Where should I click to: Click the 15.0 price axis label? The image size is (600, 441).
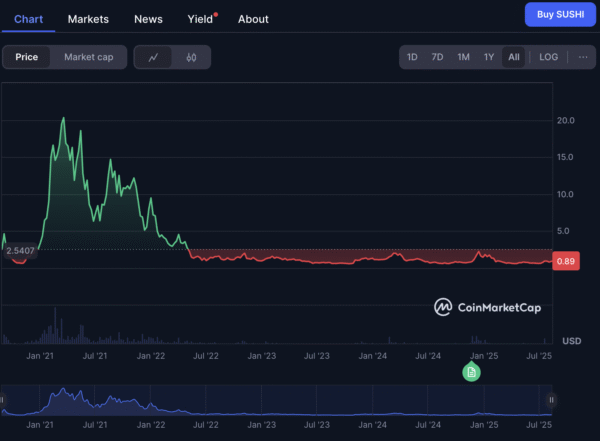click(x=565, y=157)
